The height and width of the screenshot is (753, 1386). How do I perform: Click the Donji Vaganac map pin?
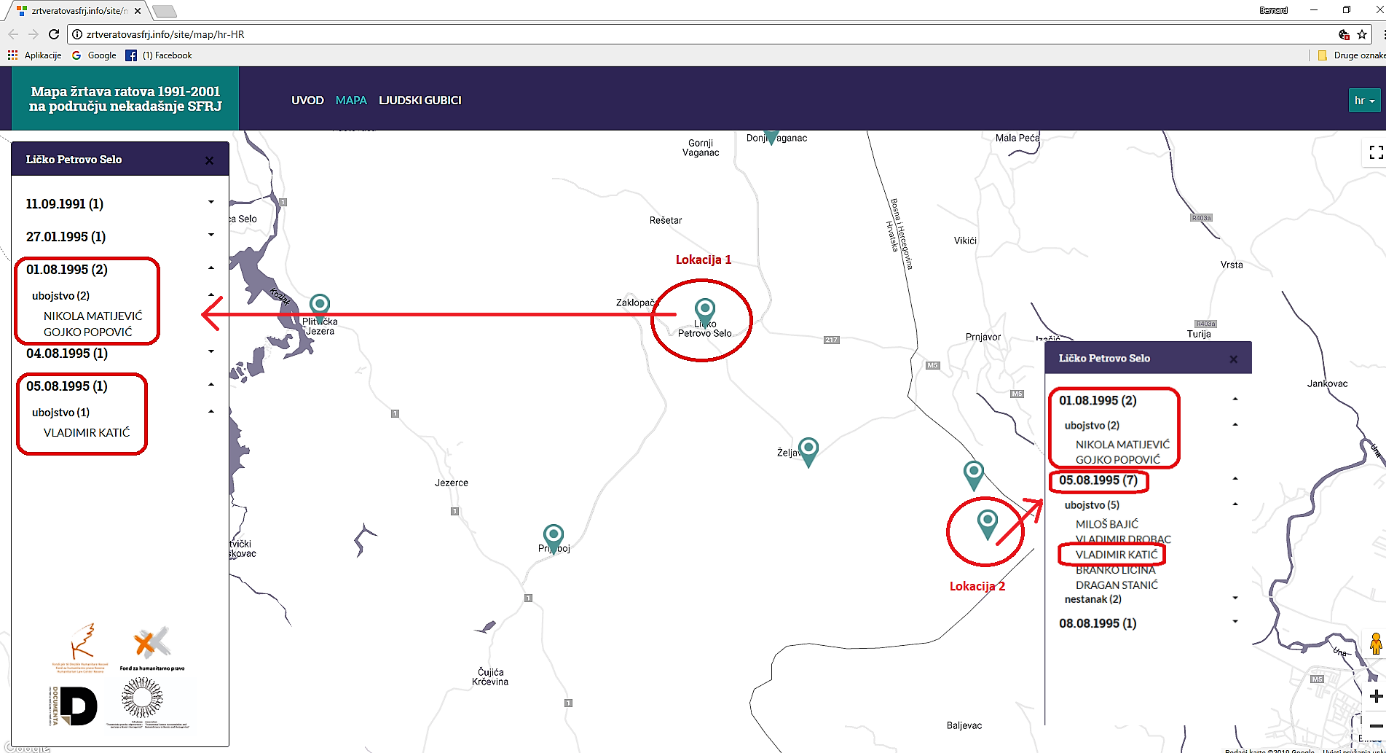[769, 137]
